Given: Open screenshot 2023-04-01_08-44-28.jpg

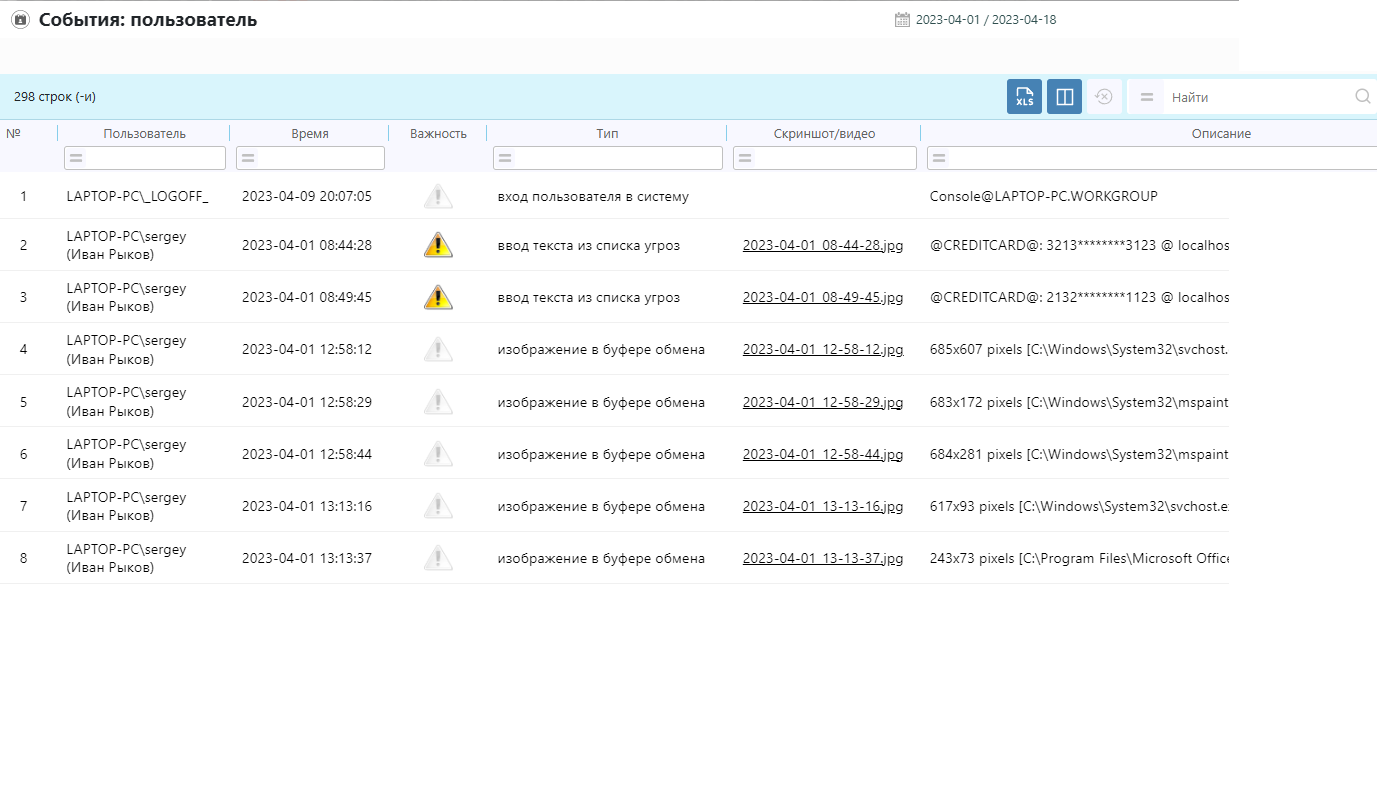Looking at the screenshot, I should click(x=822, y=245).
